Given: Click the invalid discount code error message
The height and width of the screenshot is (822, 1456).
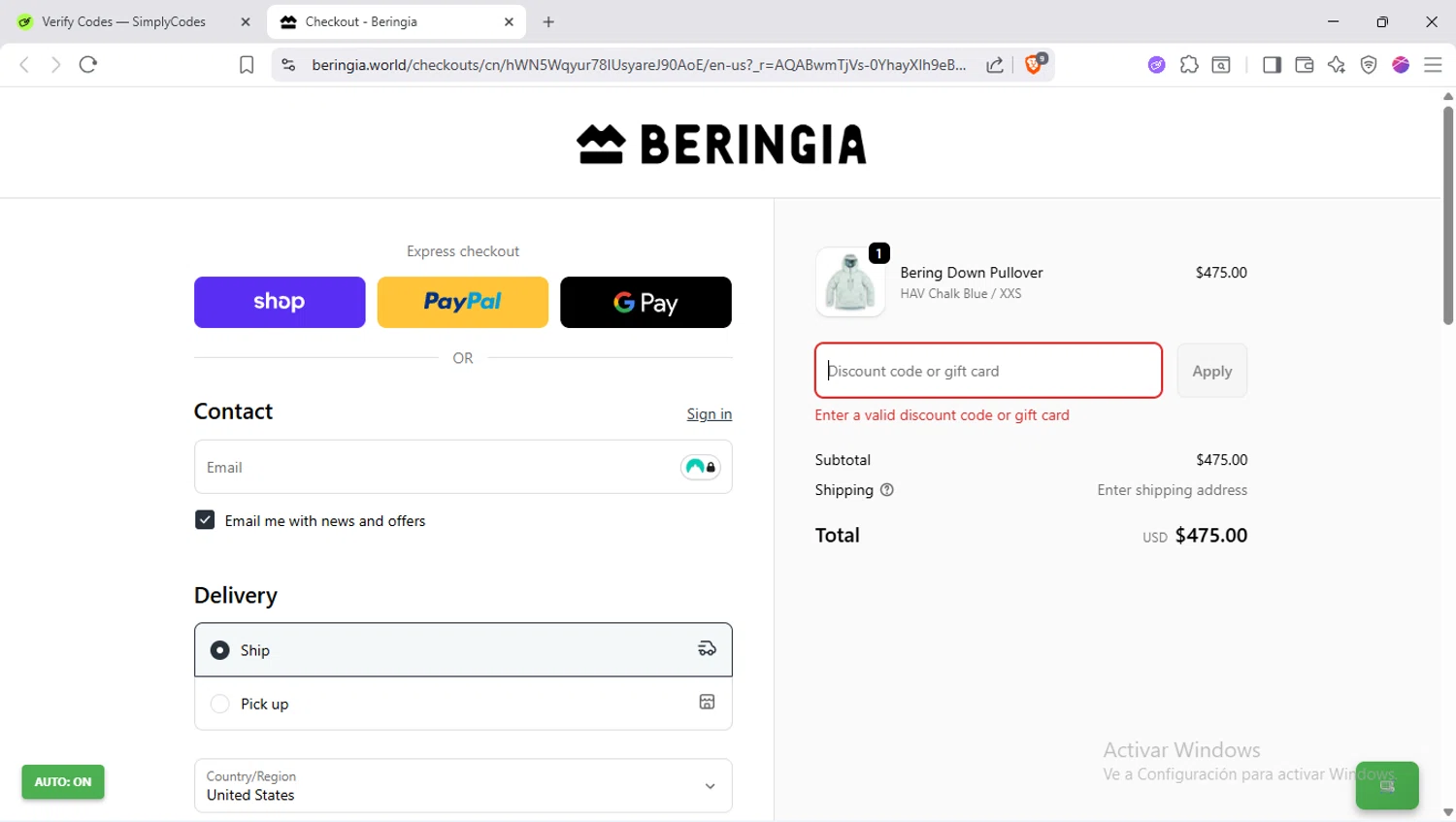Looking at the screenshot, I should (x=942, y=415).
